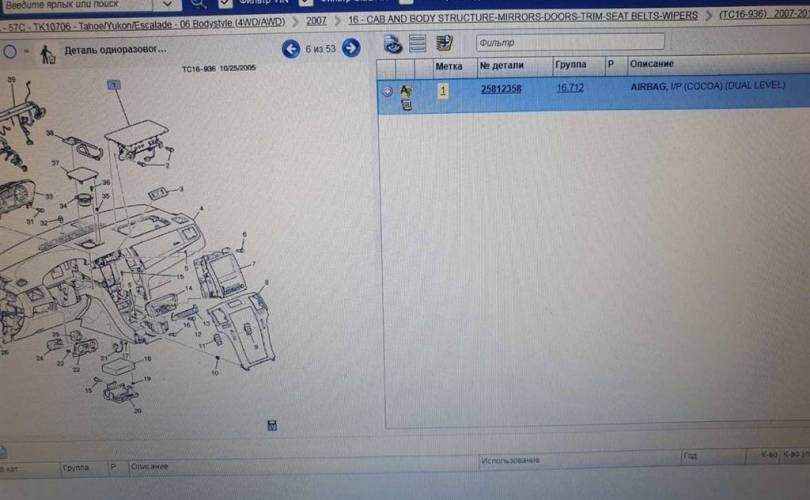Screen dimensions: 810x500
Task: Click the notes icon left of the filter field
Action: click(x=445, y=43)
